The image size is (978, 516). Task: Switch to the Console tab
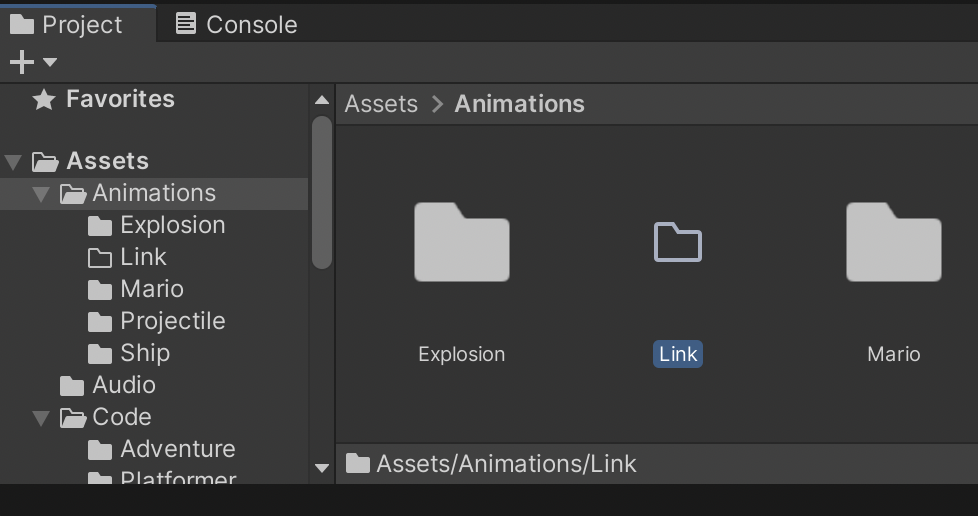(x=237, y=24)
